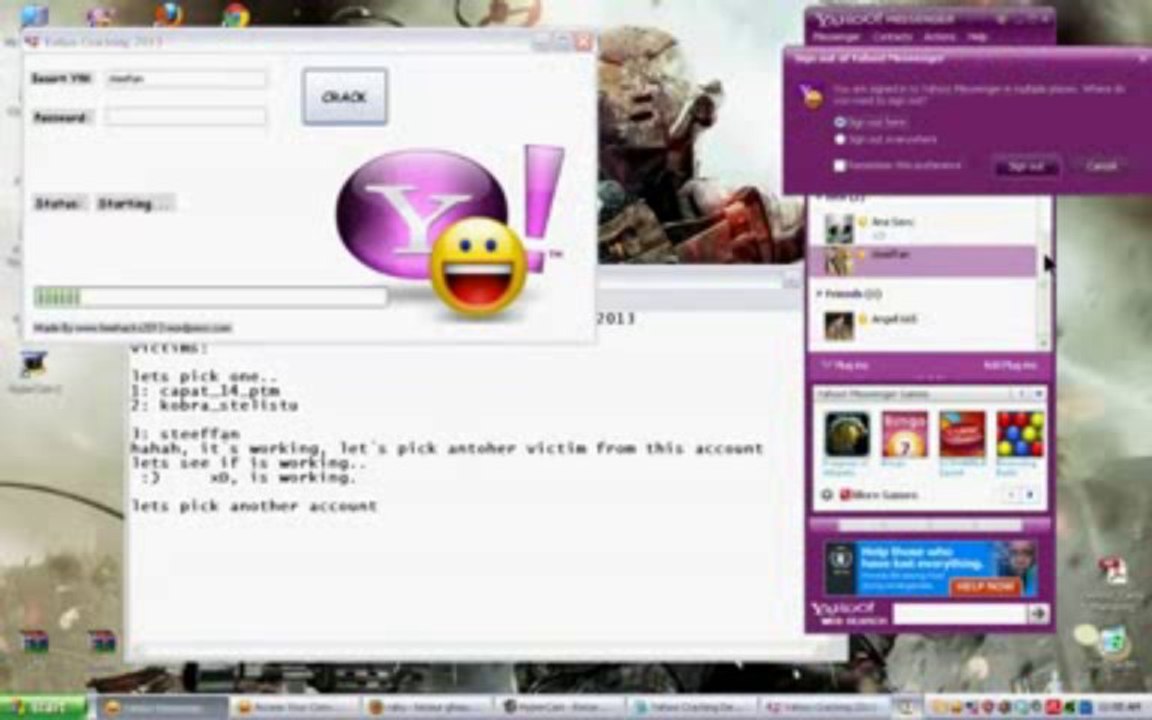The height and width of the screenshot is (720, 1152).
Task: Click the text '1: capat_14_ptm'
Action: click(x=205, y=391)
